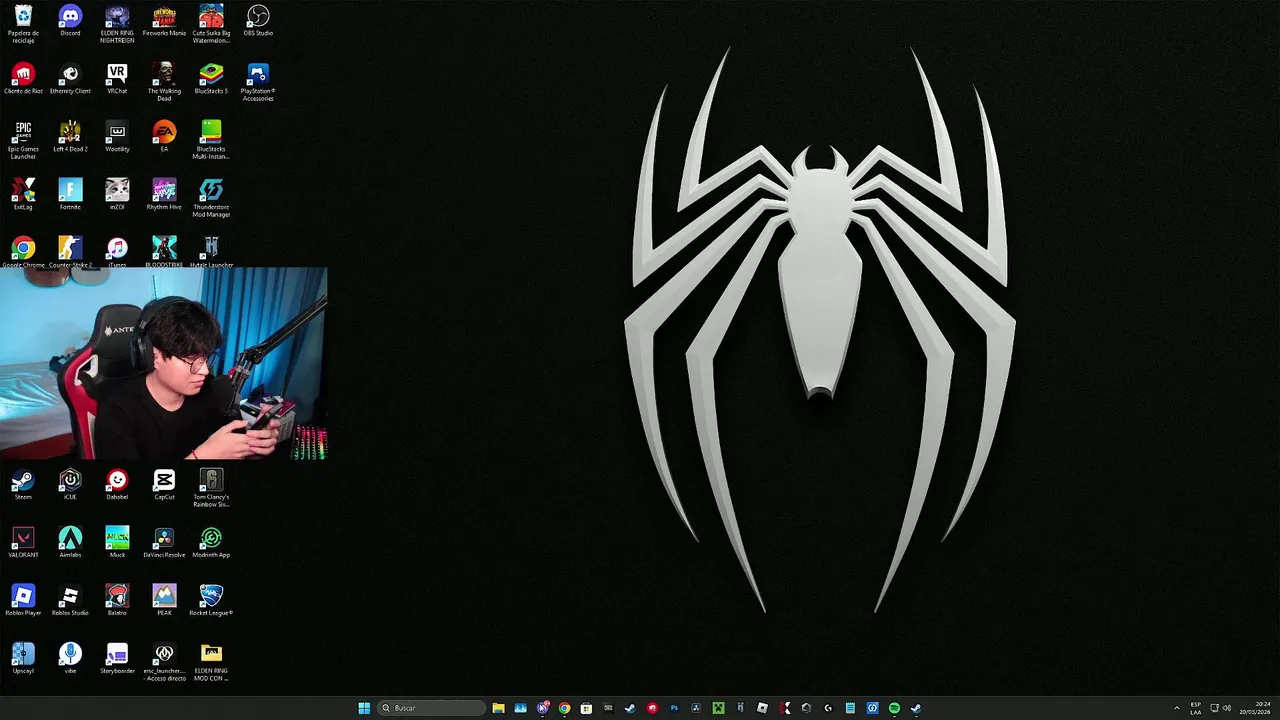Select the Roblox Player shortcut
This screenshot has height=720, width=1280.
23,600
